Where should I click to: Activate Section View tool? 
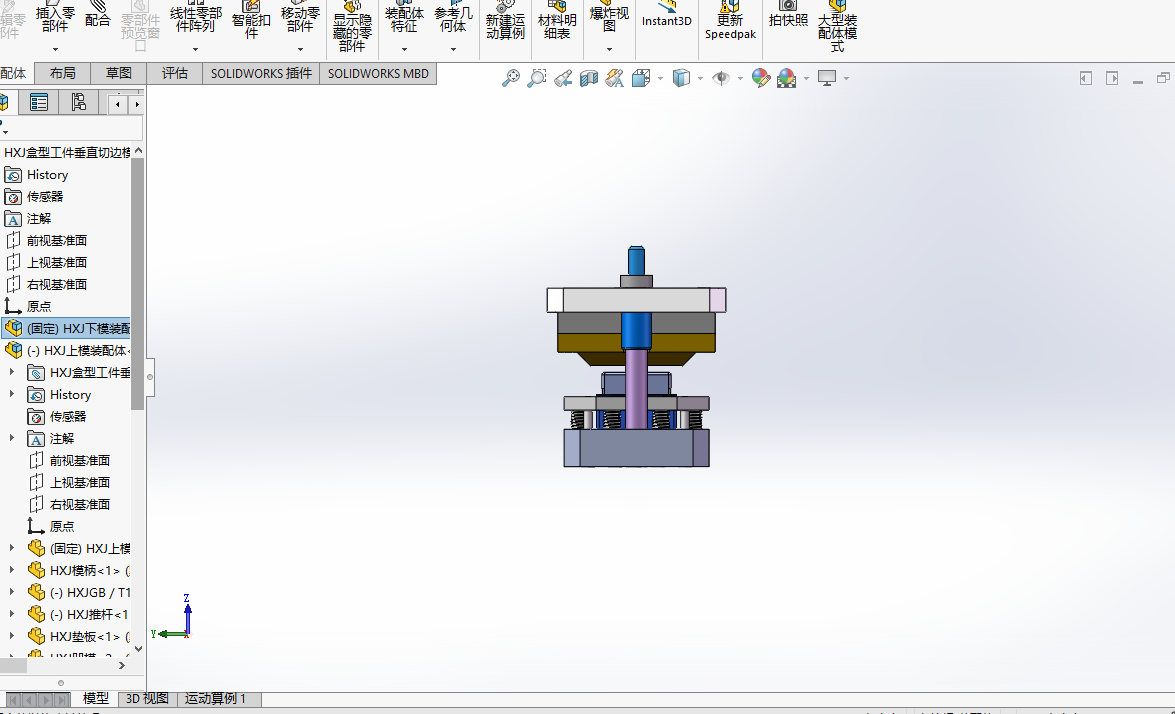589,78
